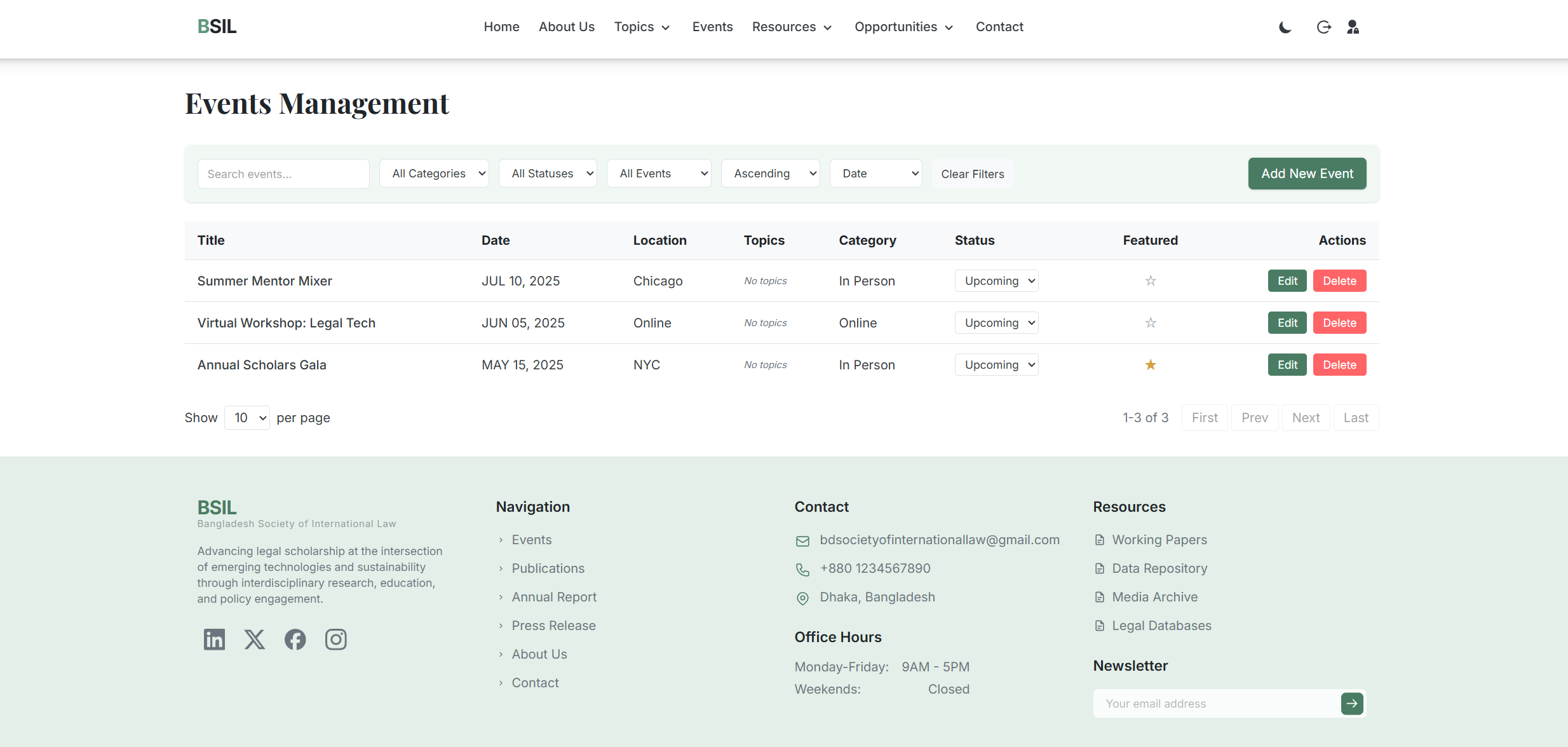The image size is (1568, 747).
Task: Toggle dark mode moon icon
Action: 1285,27
